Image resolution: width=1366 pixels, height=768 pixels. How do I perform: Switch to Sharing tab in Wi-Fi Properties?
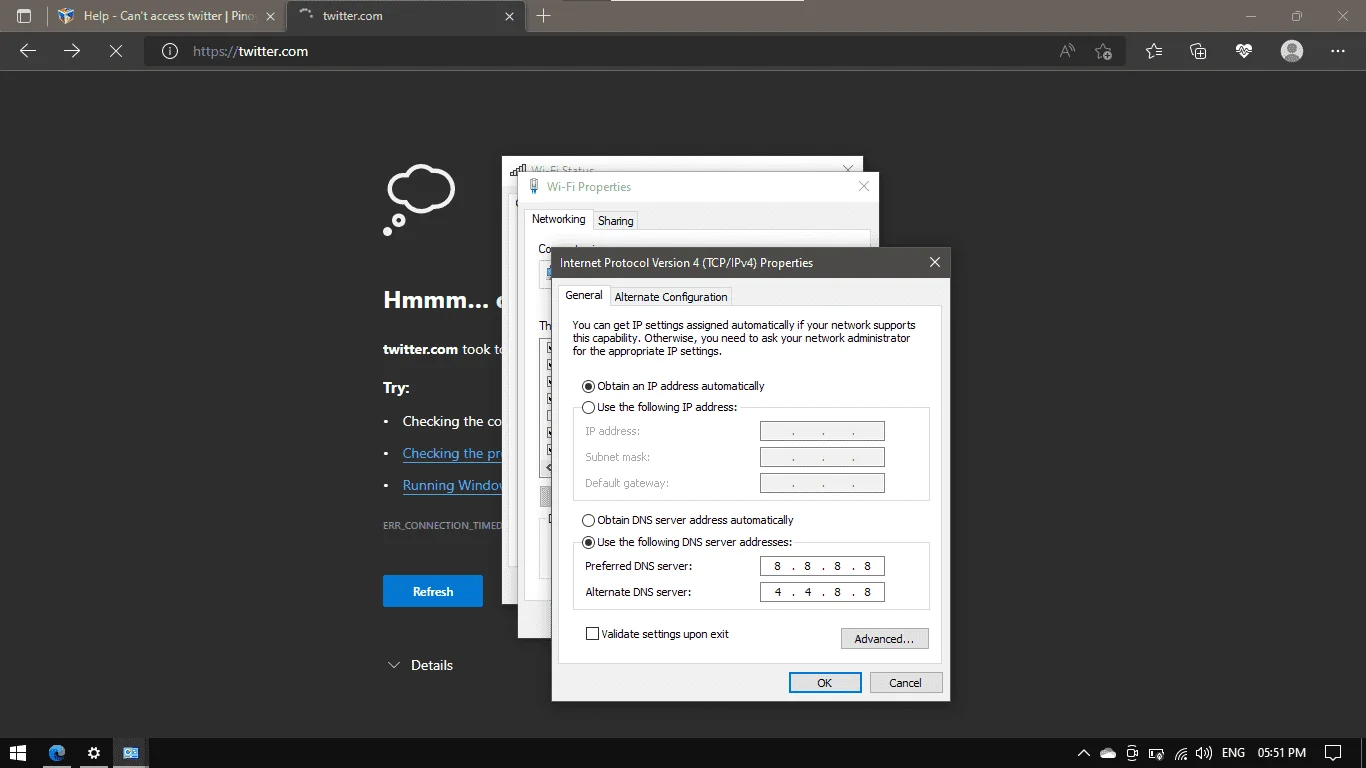click(616, 221)
